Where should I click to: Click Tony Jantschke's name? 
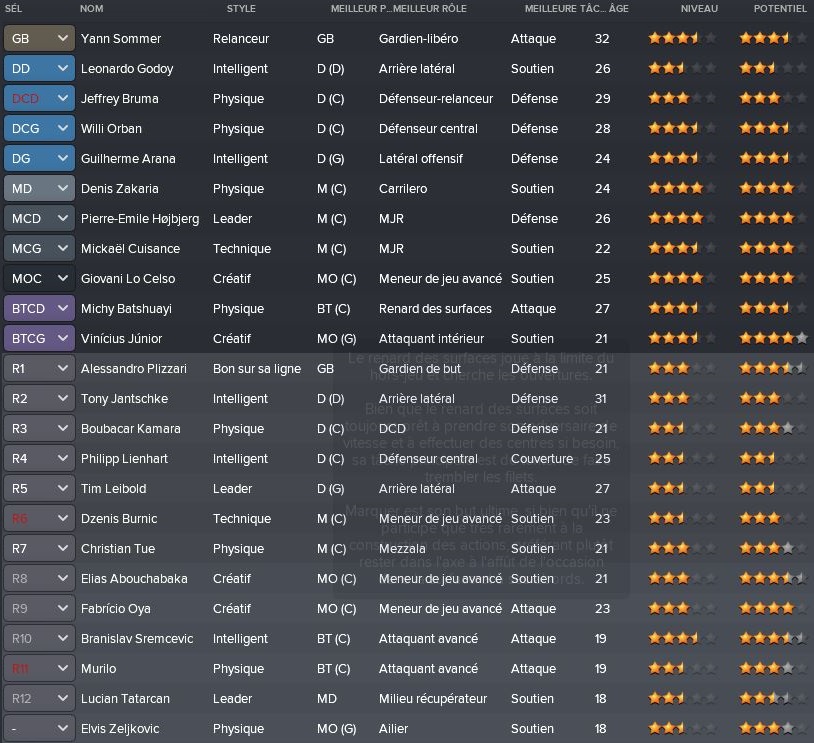click(125, 399)
